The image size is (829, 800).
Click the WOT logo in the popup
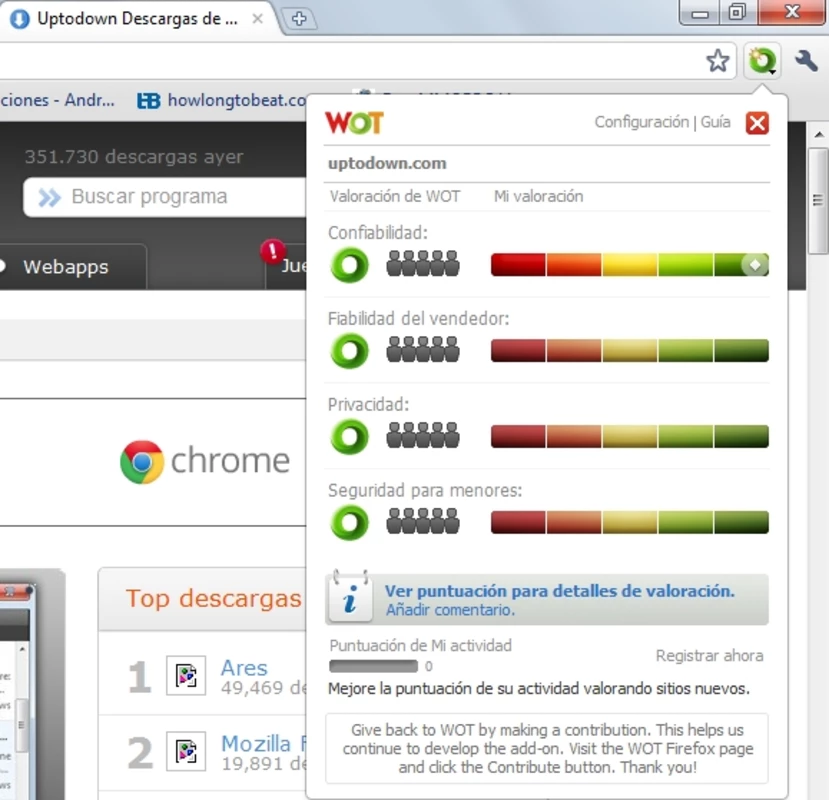pos(354,123)
